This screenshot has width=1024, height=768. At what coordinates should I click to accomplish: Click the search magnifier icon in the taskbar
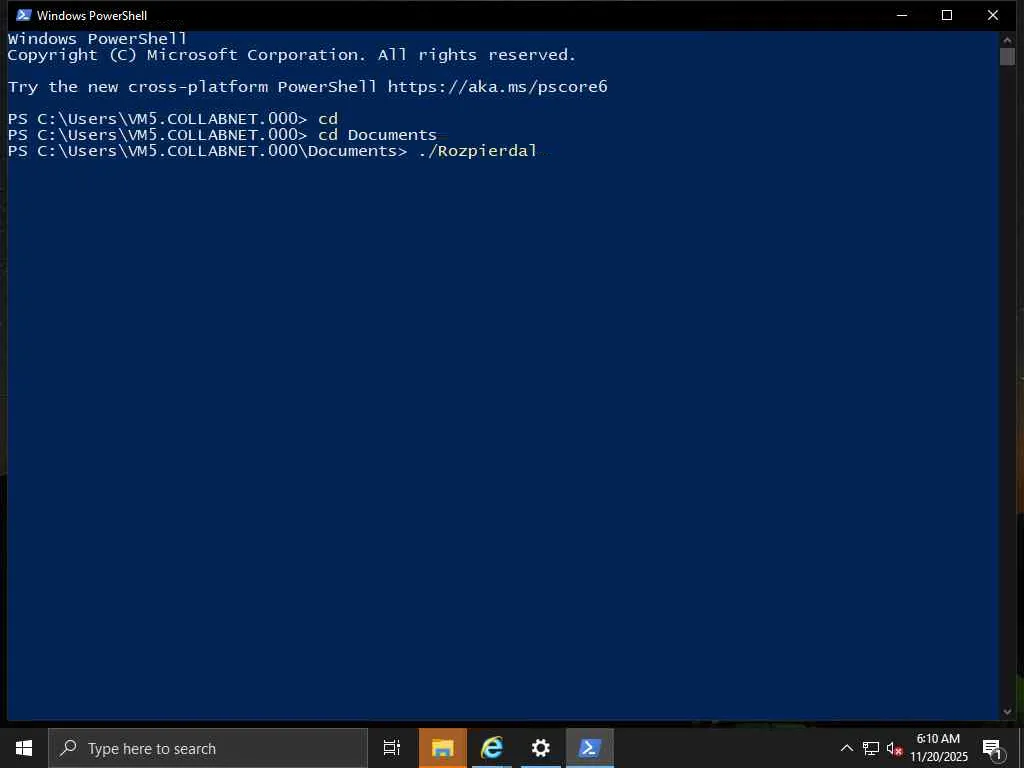click(68, 748)
